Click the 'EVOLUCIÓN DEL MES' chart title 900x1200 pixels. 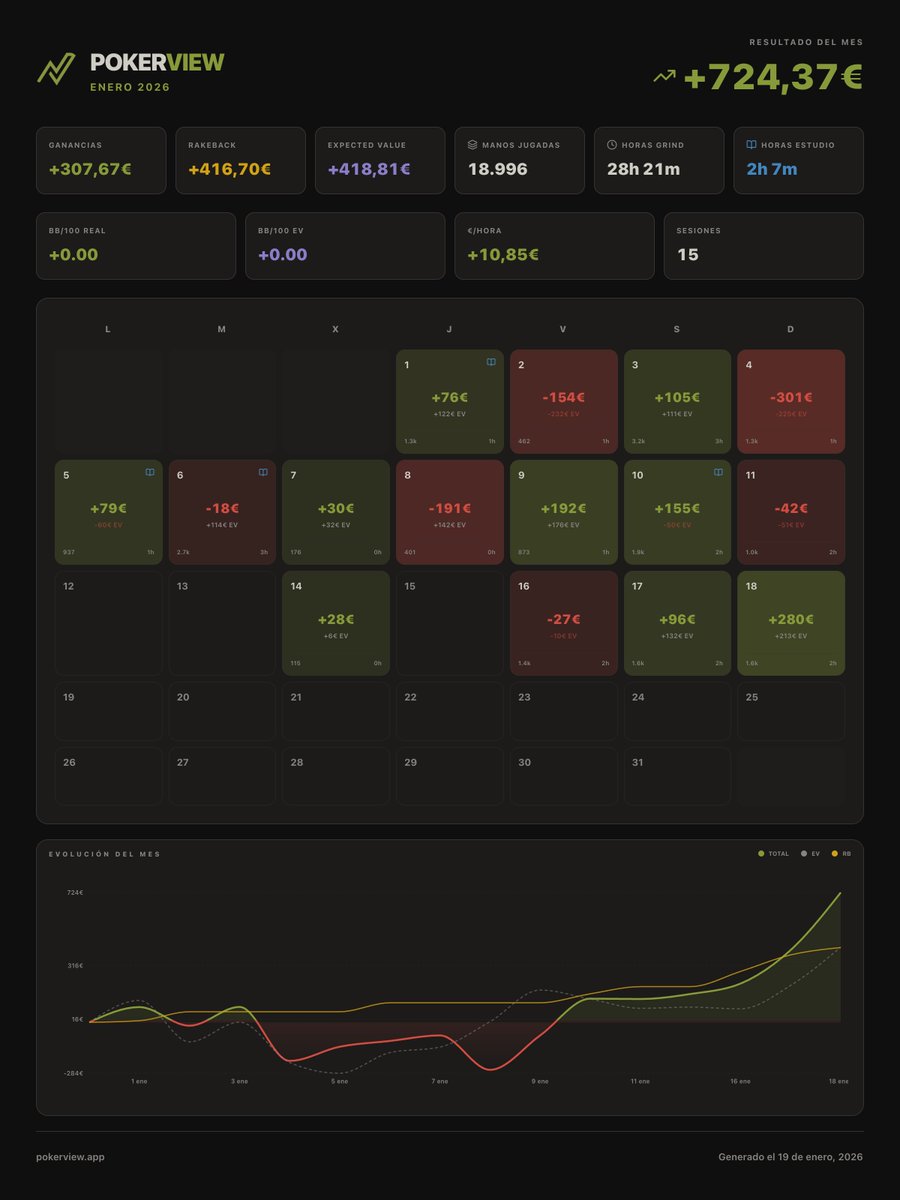pyautogui.click(x=104, y=854)
